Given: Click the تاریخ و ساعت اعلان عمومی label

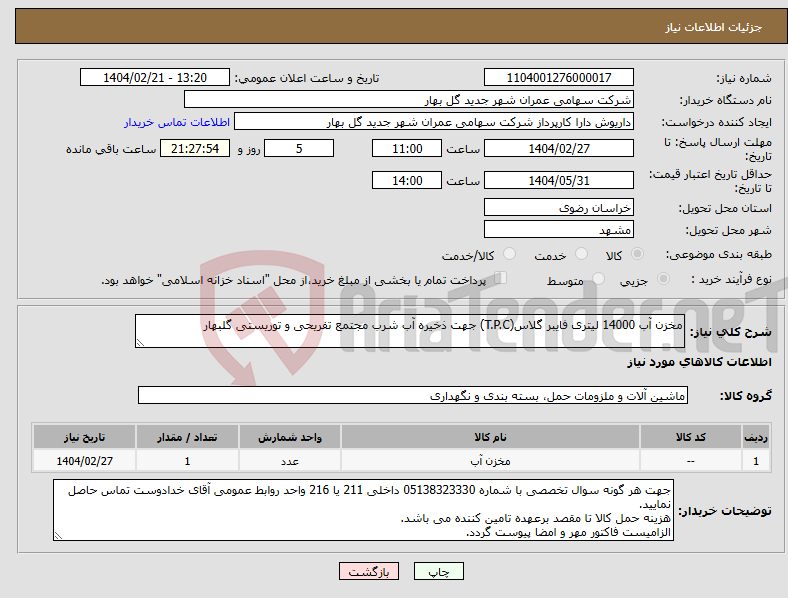Looking at the screenshot, I should coord(307,78).
